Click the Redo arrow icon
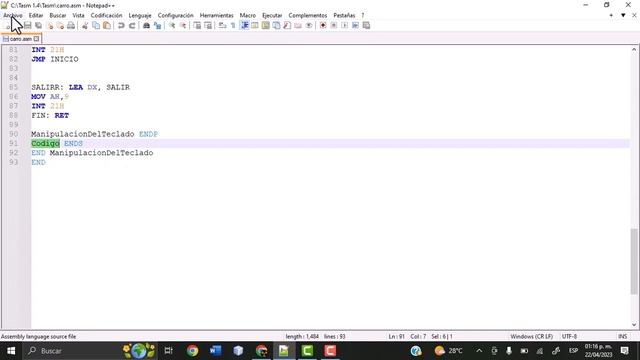The width and height of the screenshot is (640, 360). click(132, 25)
